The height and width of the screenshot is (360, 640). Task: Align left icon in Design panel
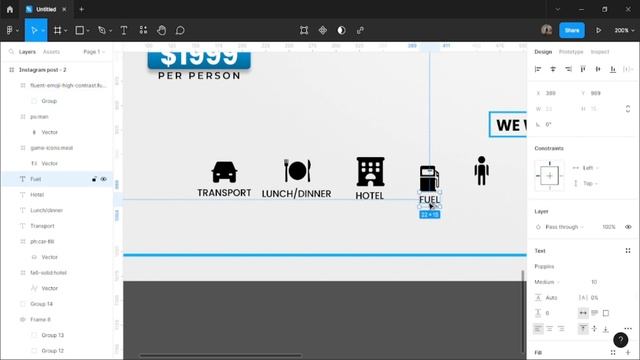pyautogui.click(x=538, y=69)
